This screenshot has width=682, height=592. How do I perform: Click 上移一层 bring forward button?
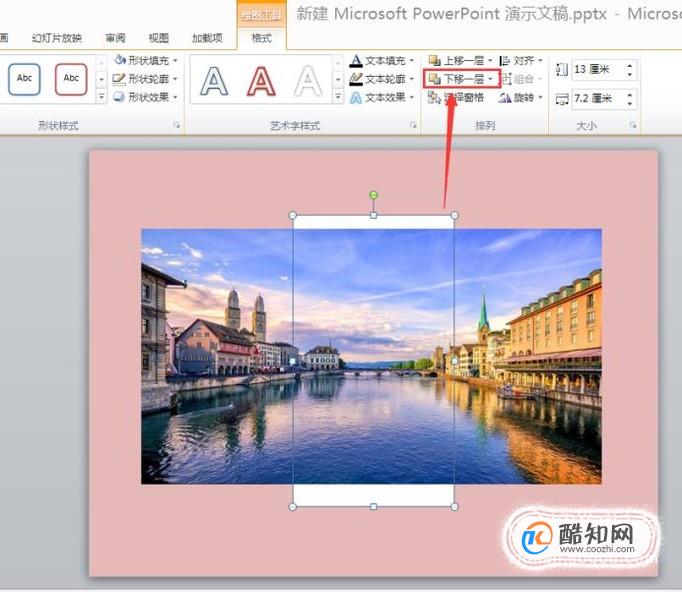(x=456, y=60)
